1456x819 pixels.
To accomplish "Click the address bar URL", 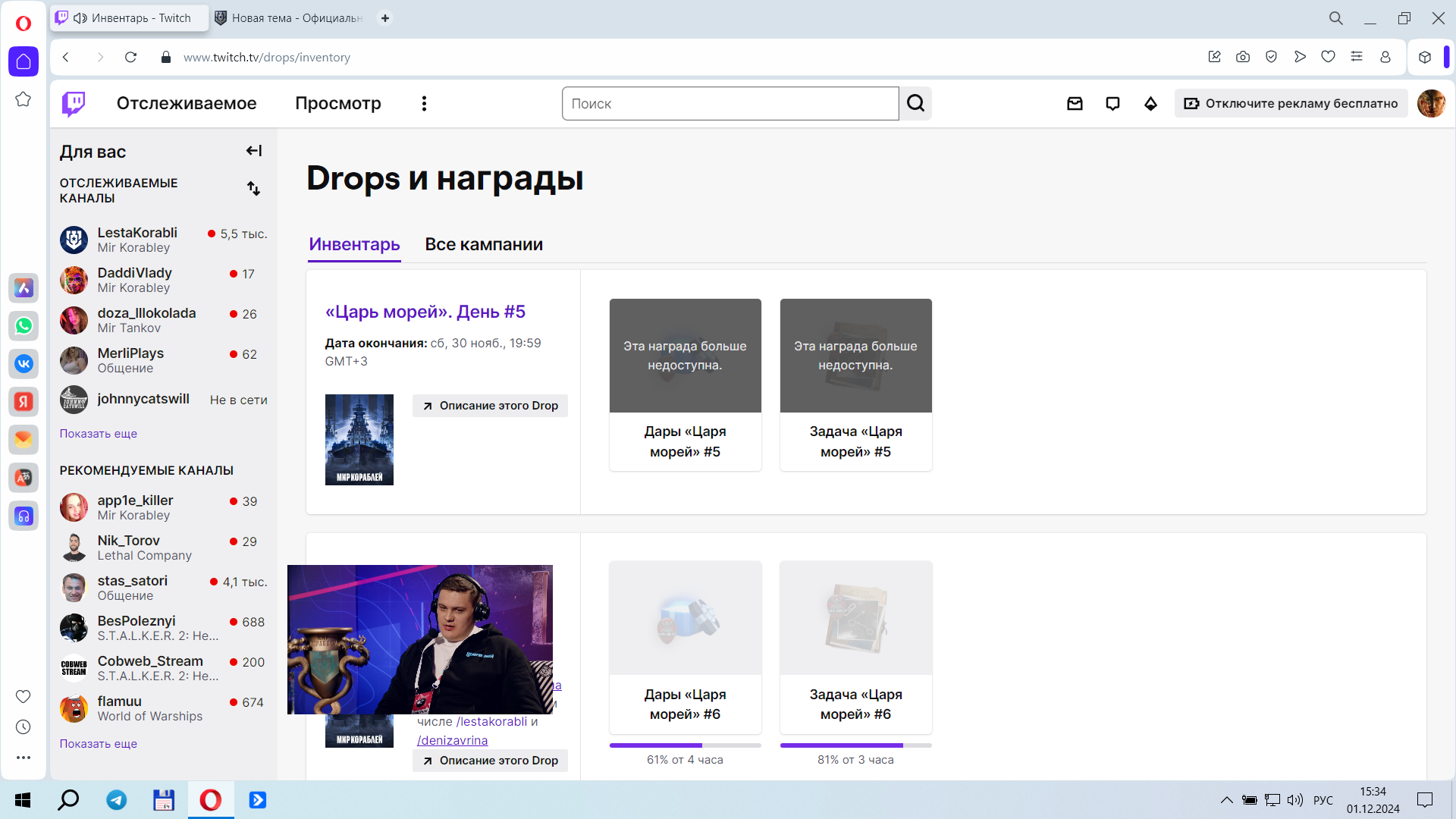I will tap(267, 58).
